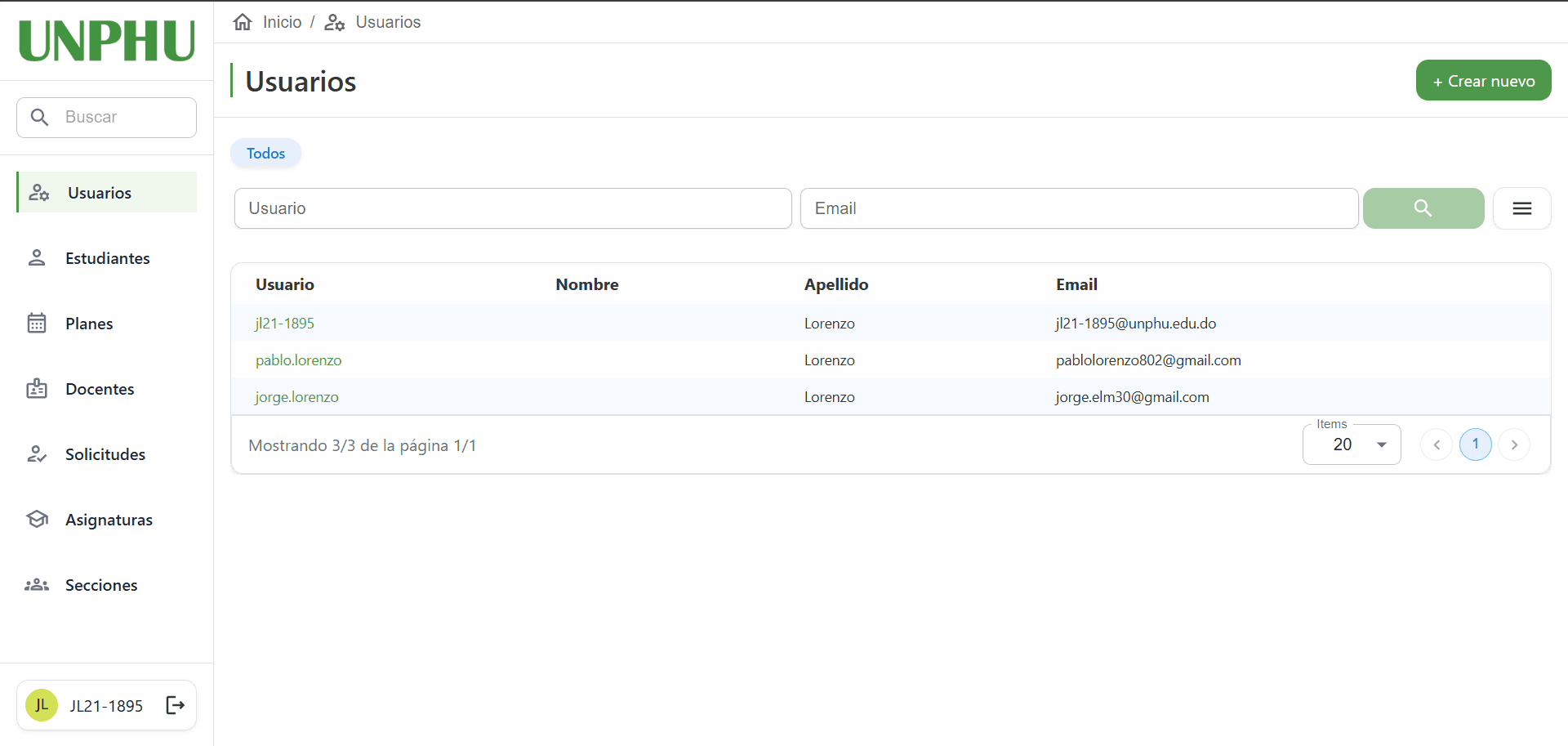The width and height of the screenshot is (1568, 746).
Task: Focus the Email filter field
Action: (x=1079, y=208)
